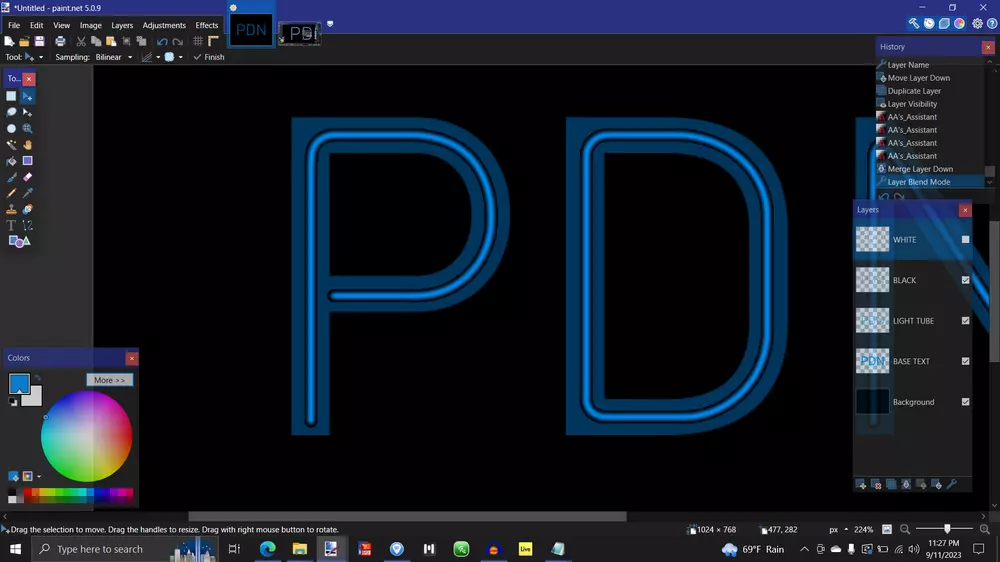This screenshot has width=1000, height=562.
Task: Select the Shapes tool
Action: 19,241
